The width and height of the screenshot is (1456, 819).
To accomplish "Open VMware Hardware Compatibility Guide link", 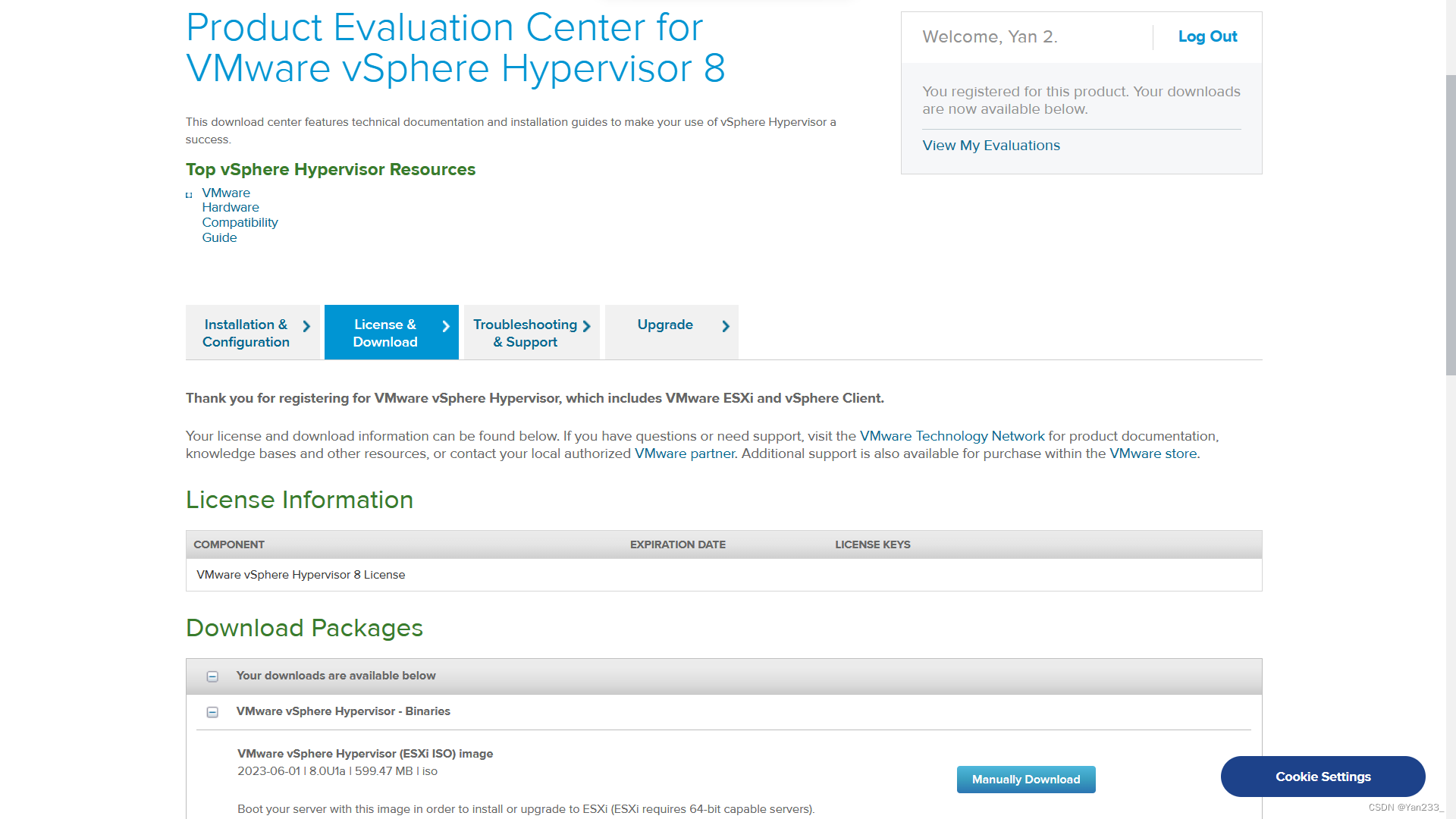I will point(240,215).
